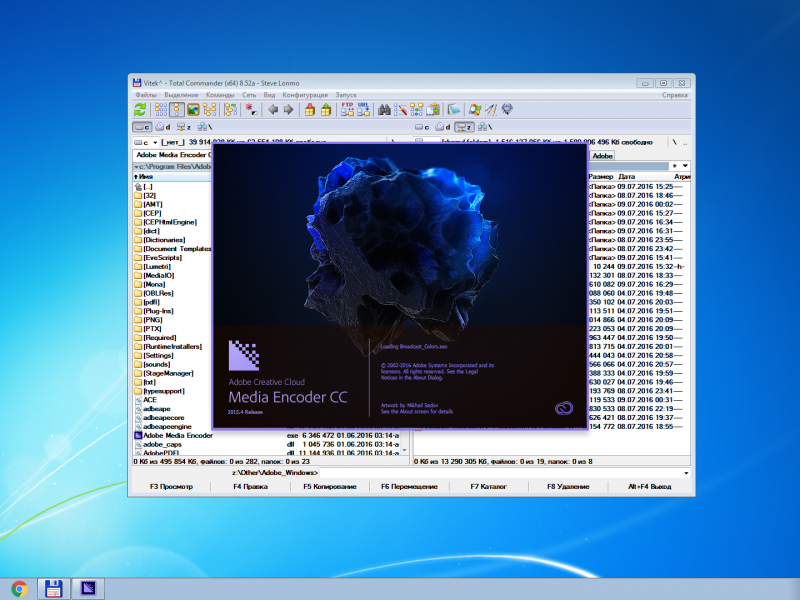Enable thumbnail view toolbar icon

[x=193, y=109]
